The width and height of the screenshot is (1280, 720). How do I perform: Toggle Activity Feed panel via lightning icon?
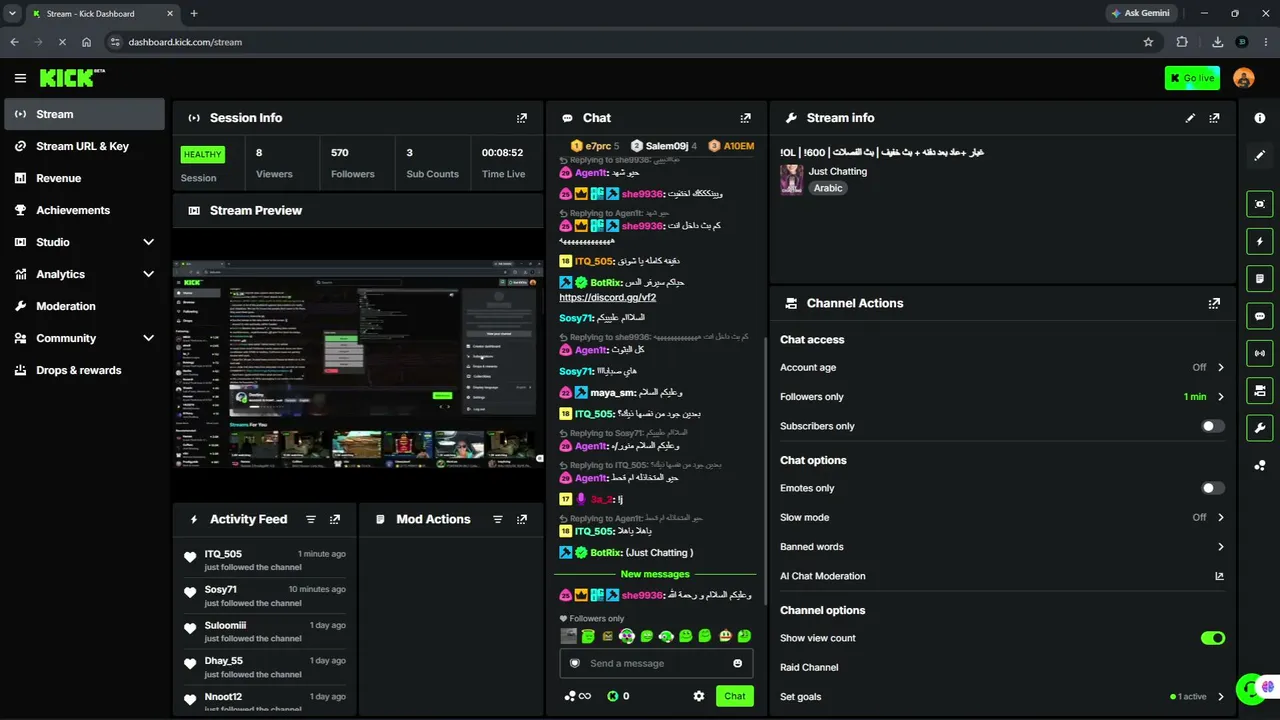pos(1260,241)
